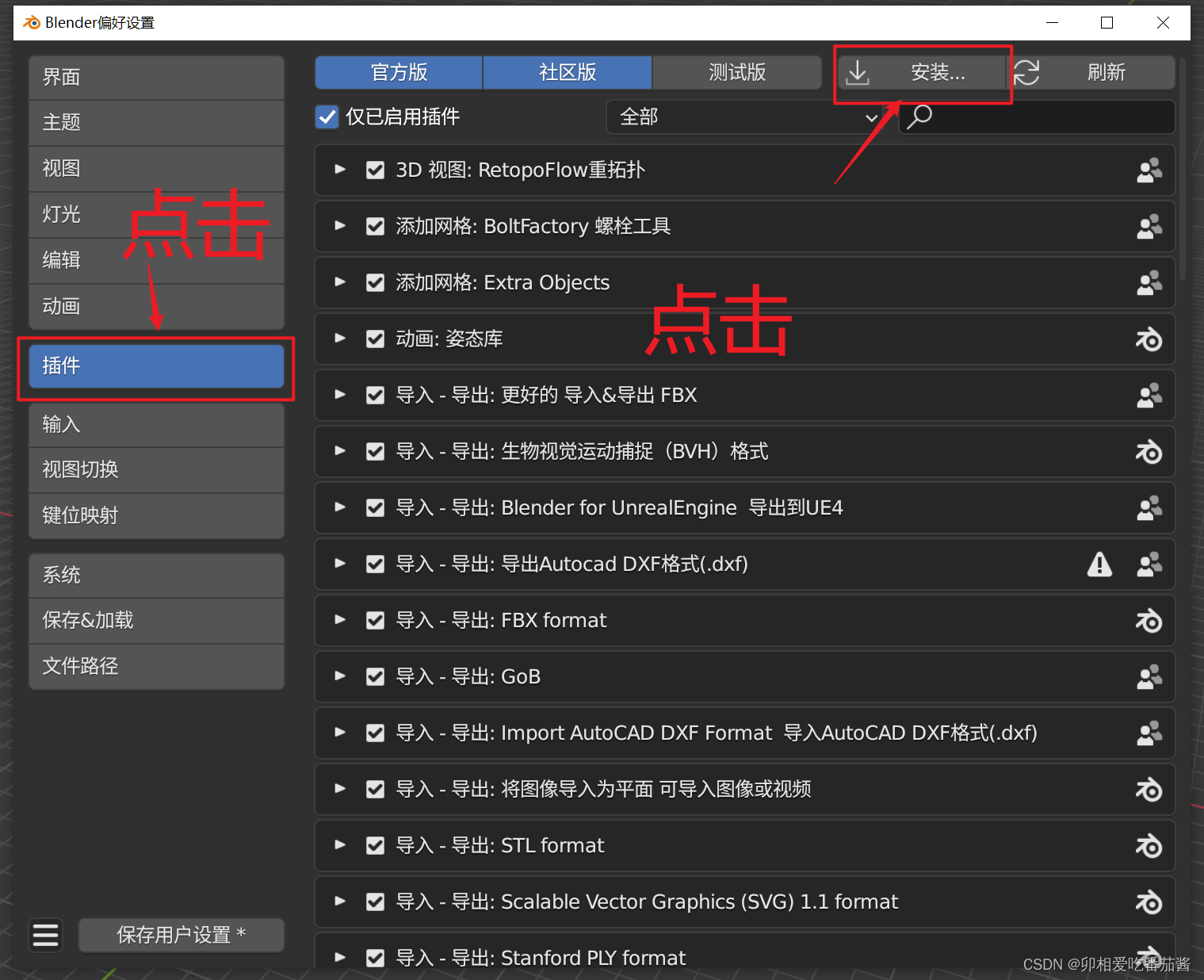
Task: Toggle 社区版 support filter
Action: pyautogui.click(x=568, y=73)
